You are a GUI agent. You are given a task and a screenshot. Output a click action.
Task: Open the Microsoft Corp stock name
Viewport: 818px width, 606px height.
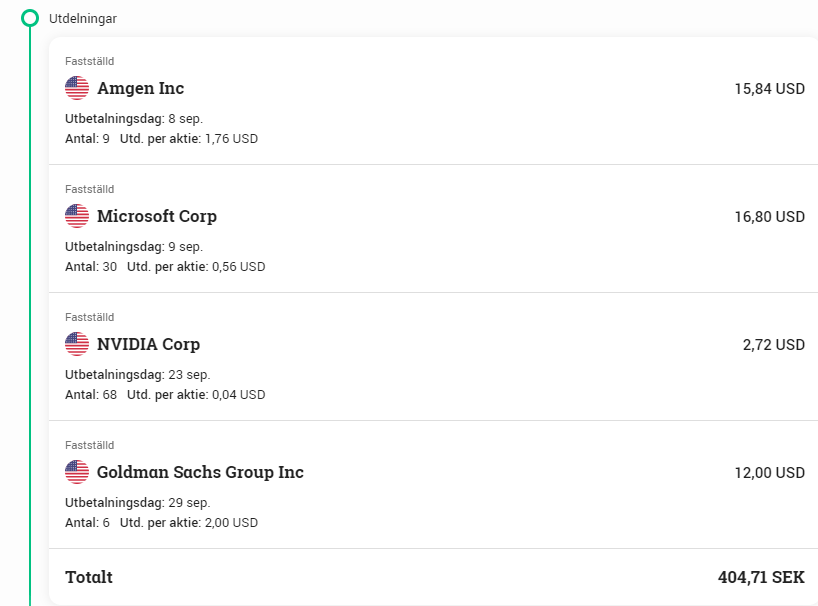point(156,216)
